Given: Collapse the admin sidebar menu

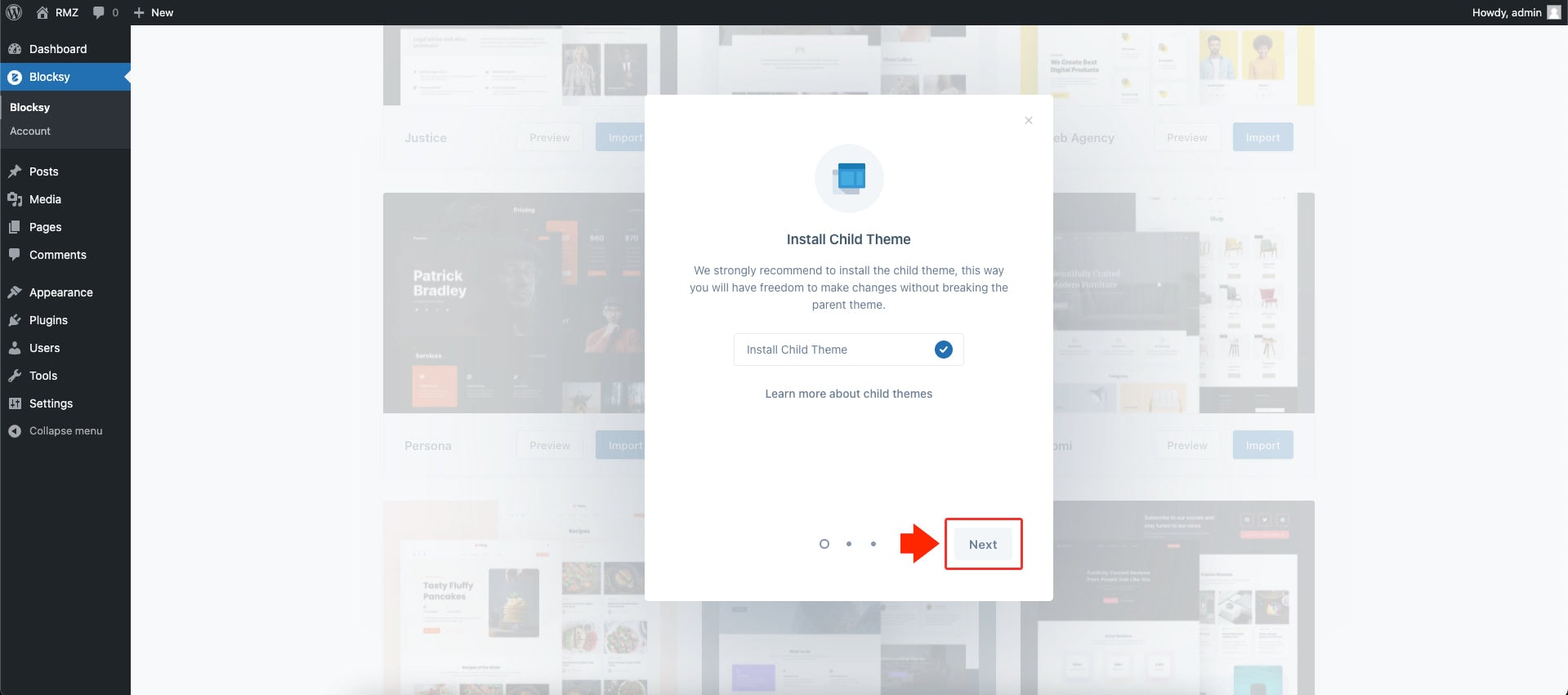Looking at the screenshot, I should 65,431.
